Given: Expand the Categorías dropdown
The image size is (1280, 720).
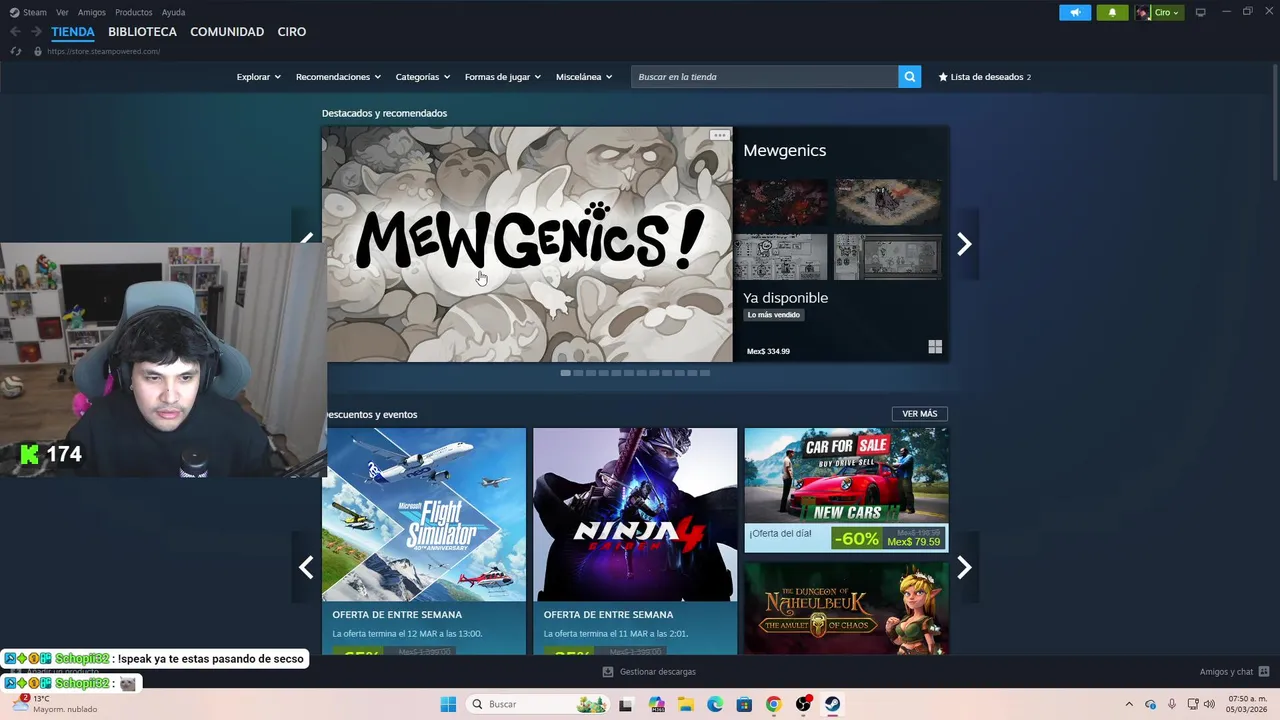Looking at the screenshot, I should pos(422,77).
